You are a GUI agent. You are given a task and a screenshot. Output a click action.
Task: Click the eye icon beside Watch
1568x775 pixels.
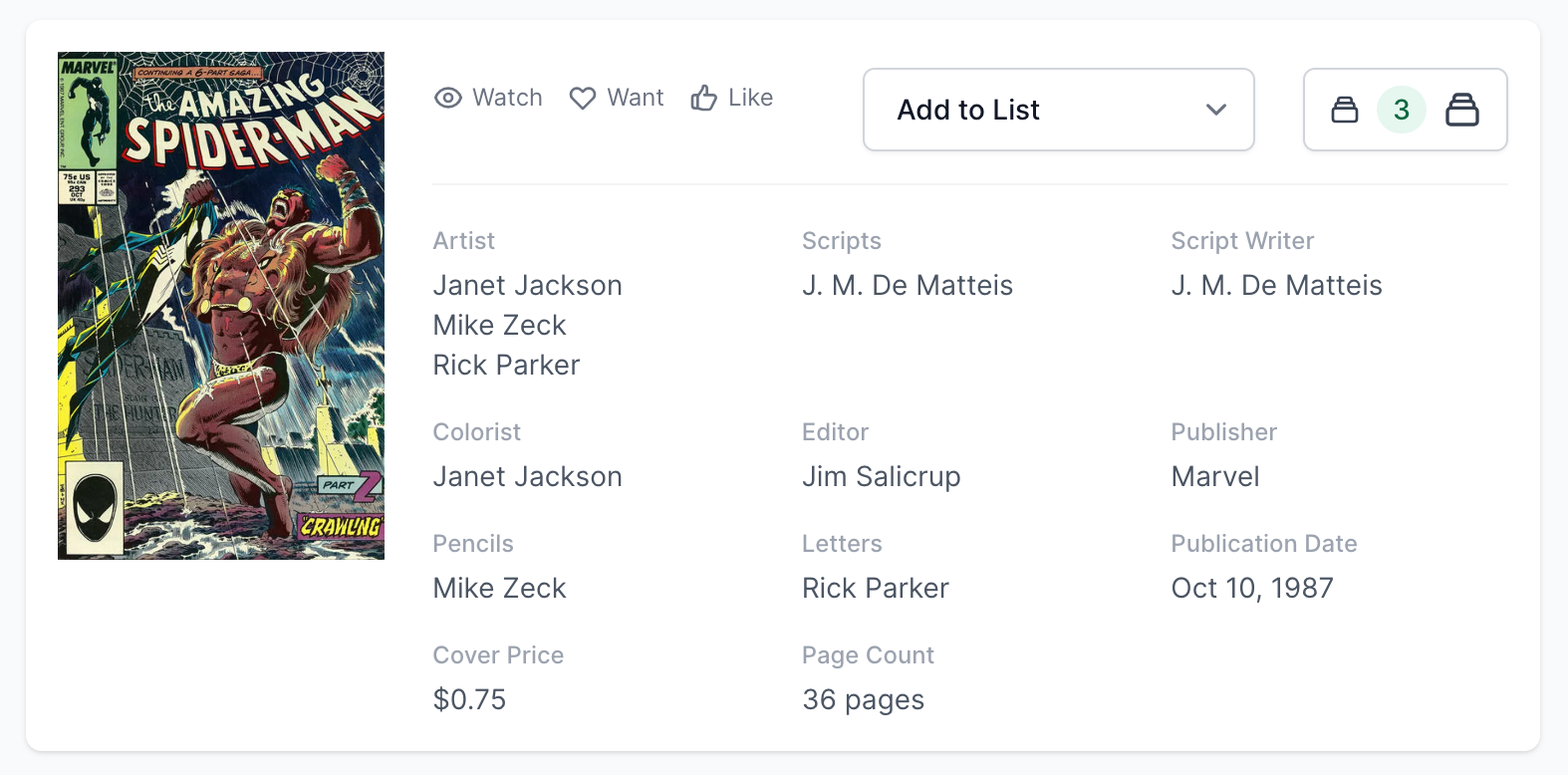(x=448, y=98)
